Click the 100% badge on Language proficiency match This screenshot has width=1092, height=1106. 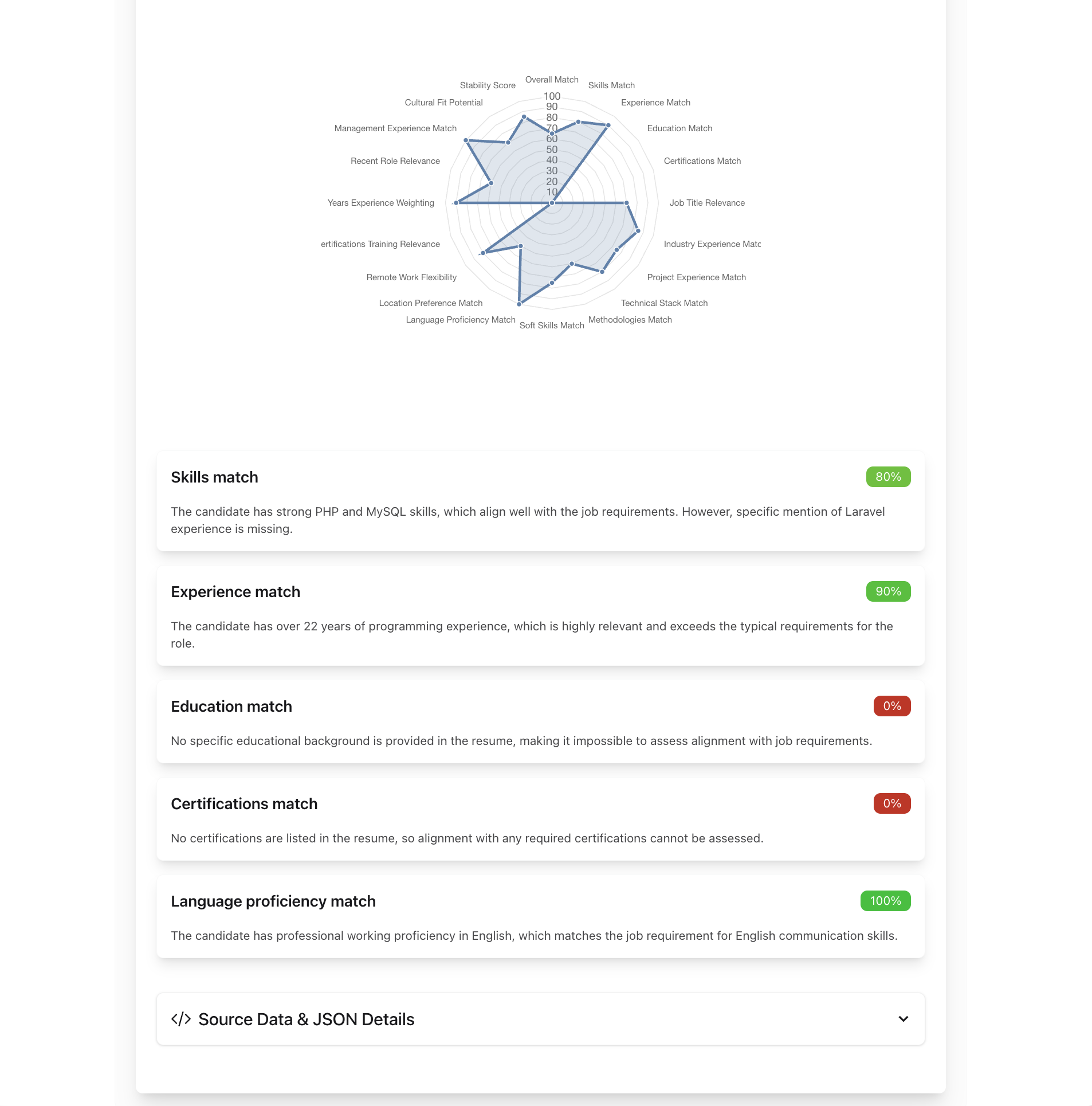[885, 901]
